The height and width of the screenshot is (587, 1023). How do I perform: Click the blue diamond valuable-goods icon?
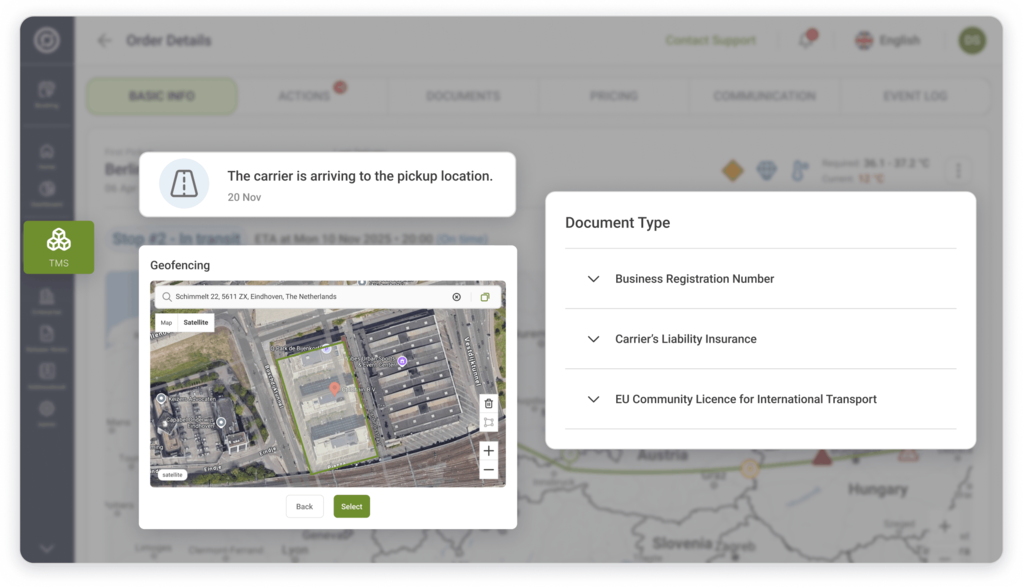click(x=766, y=170)
